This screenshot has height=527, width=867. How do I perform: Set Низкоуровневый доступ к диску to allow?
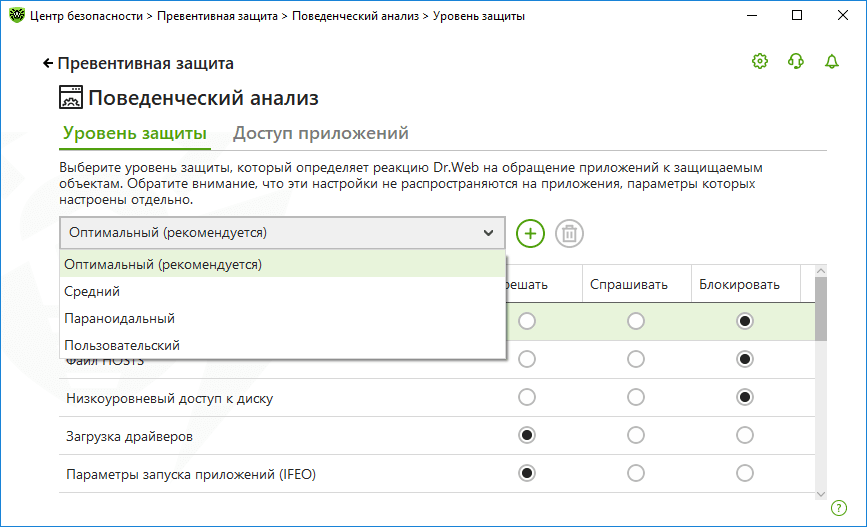pyautogui.click(x=527, y=397)
